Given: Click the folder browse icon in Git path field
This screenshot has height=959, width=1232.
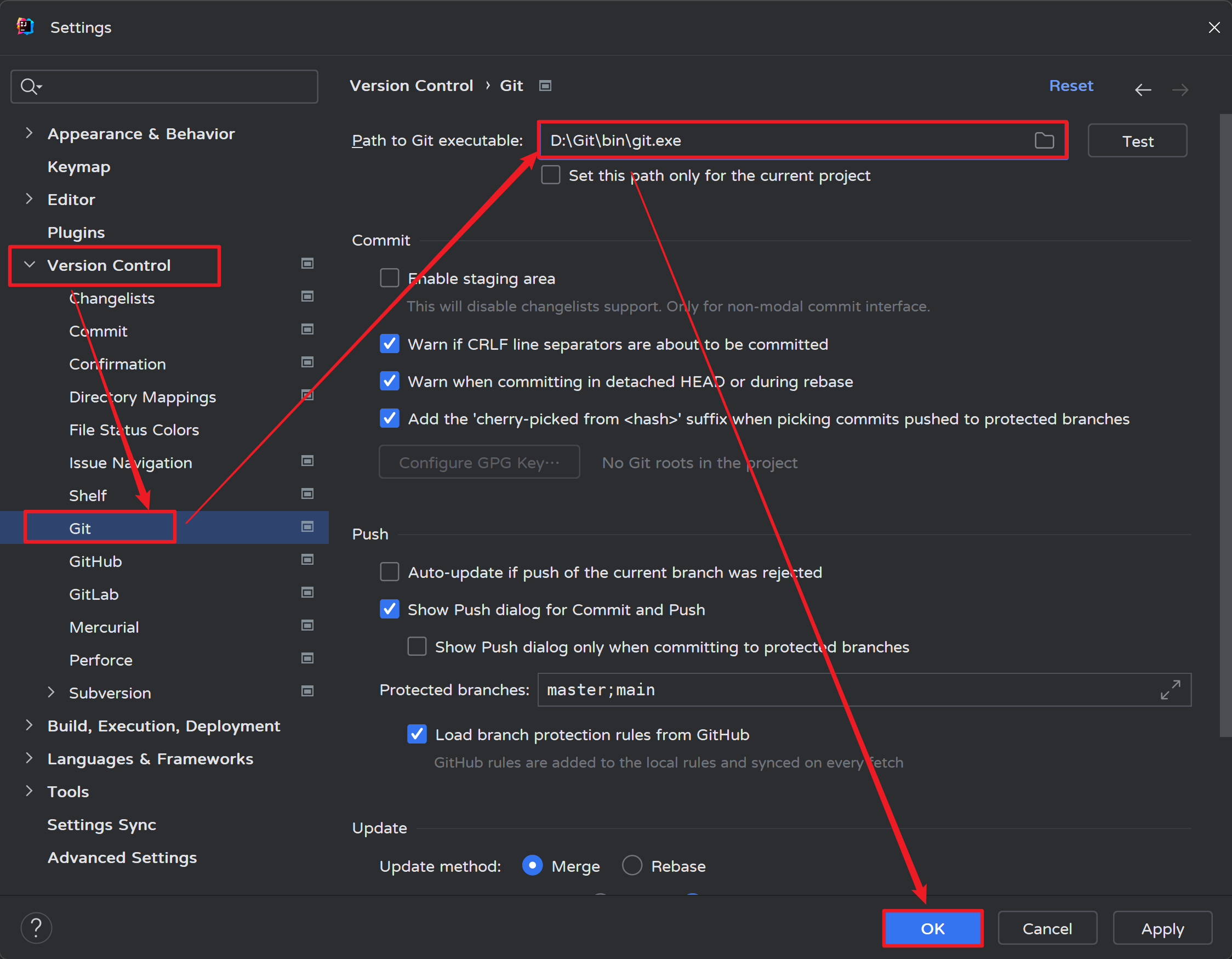Looking at the screenshot, I should [x=1043, y=140].
